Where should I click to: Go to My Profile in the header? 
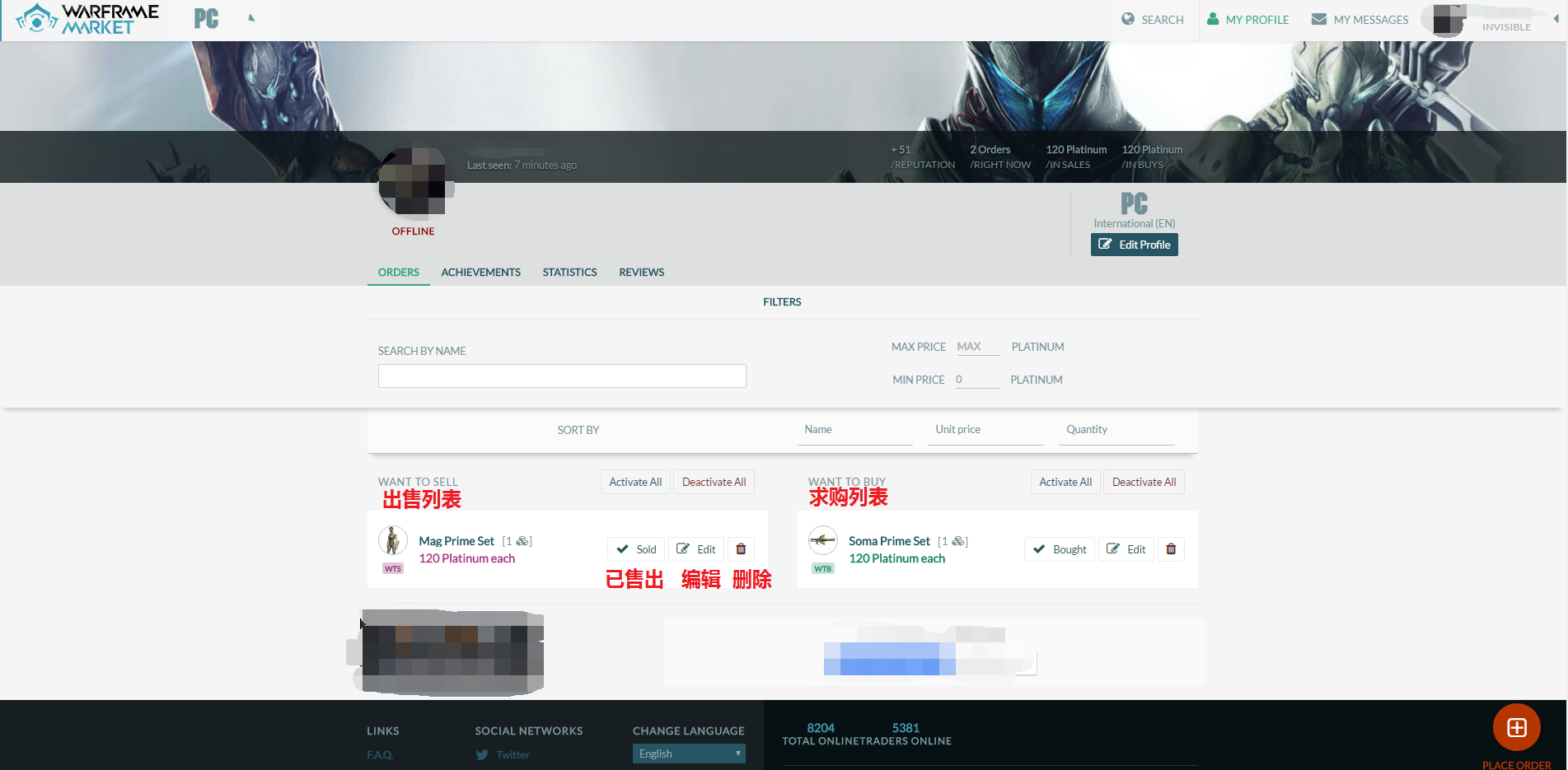tap(1247, 19)
